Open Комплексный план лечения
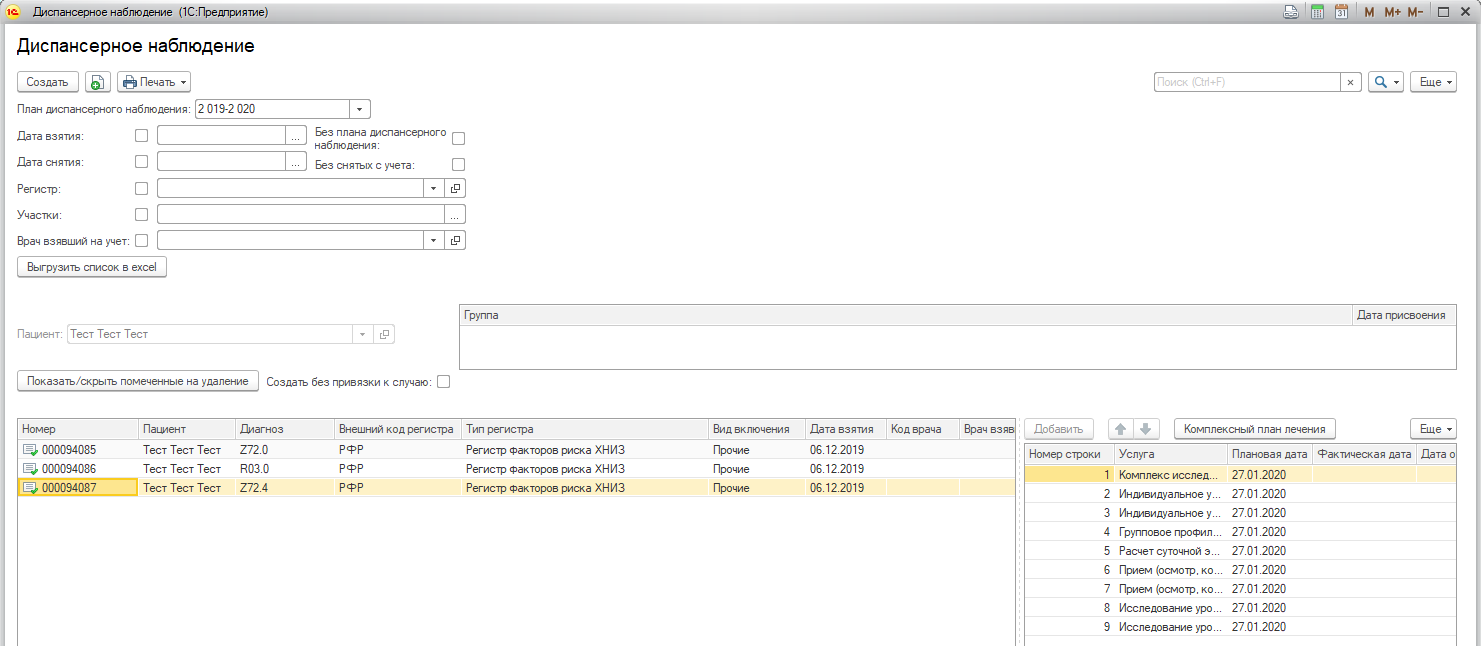This screenshot has height=646, width=1481. click(x=1254, y=429)
